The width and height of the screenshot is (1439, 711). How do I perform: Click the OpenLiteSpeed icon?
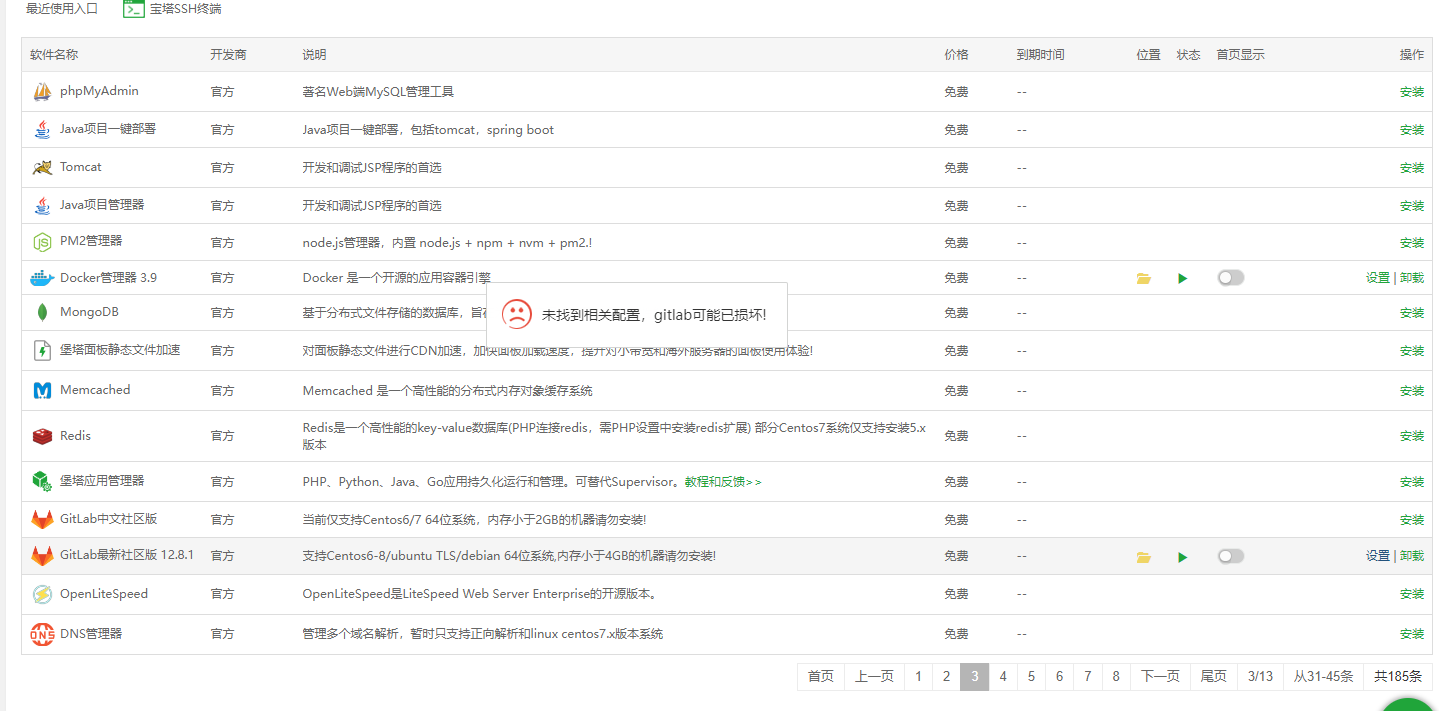(x=42, y=595)
